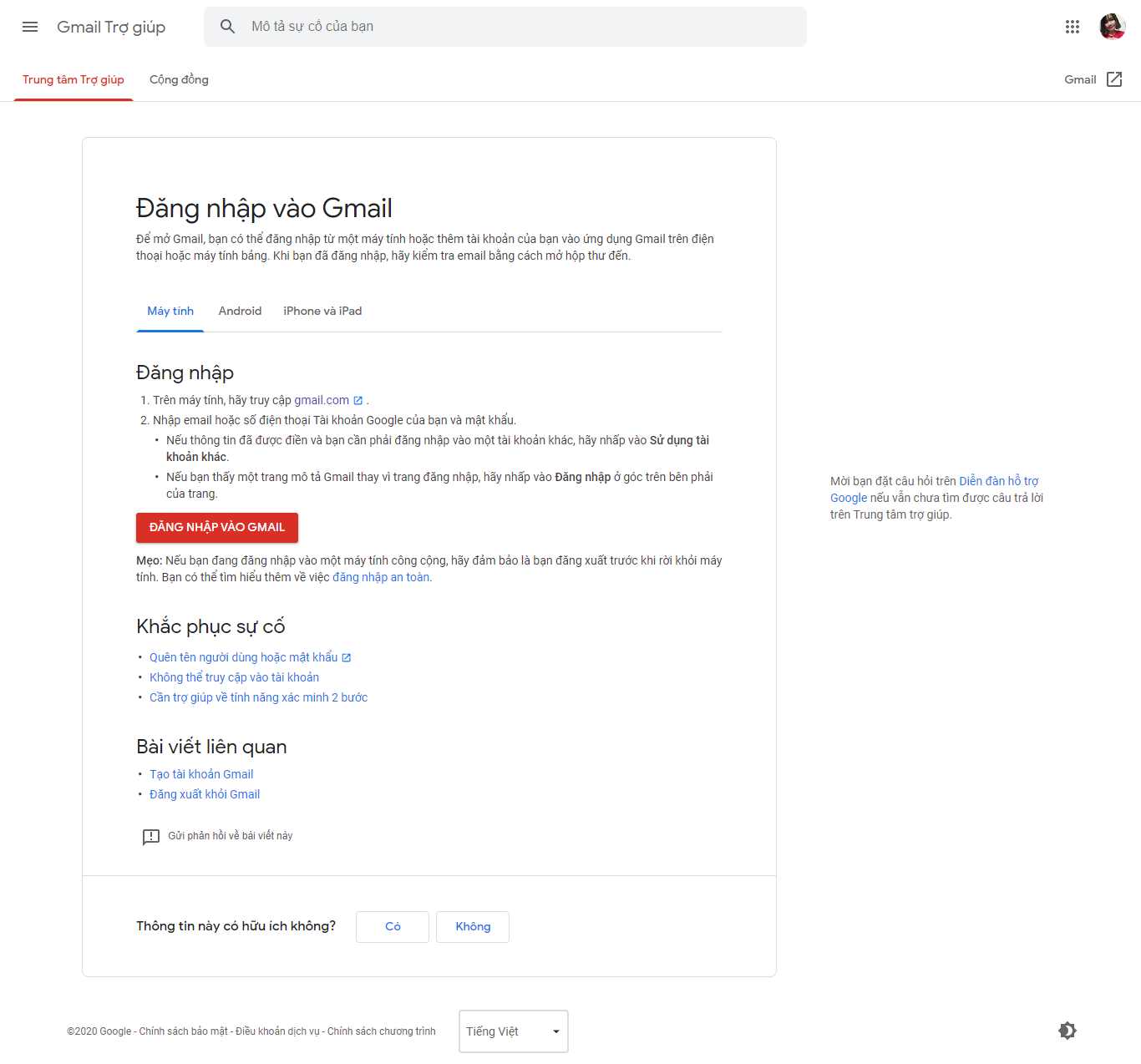Switch to the Android tab

[240, 311]
